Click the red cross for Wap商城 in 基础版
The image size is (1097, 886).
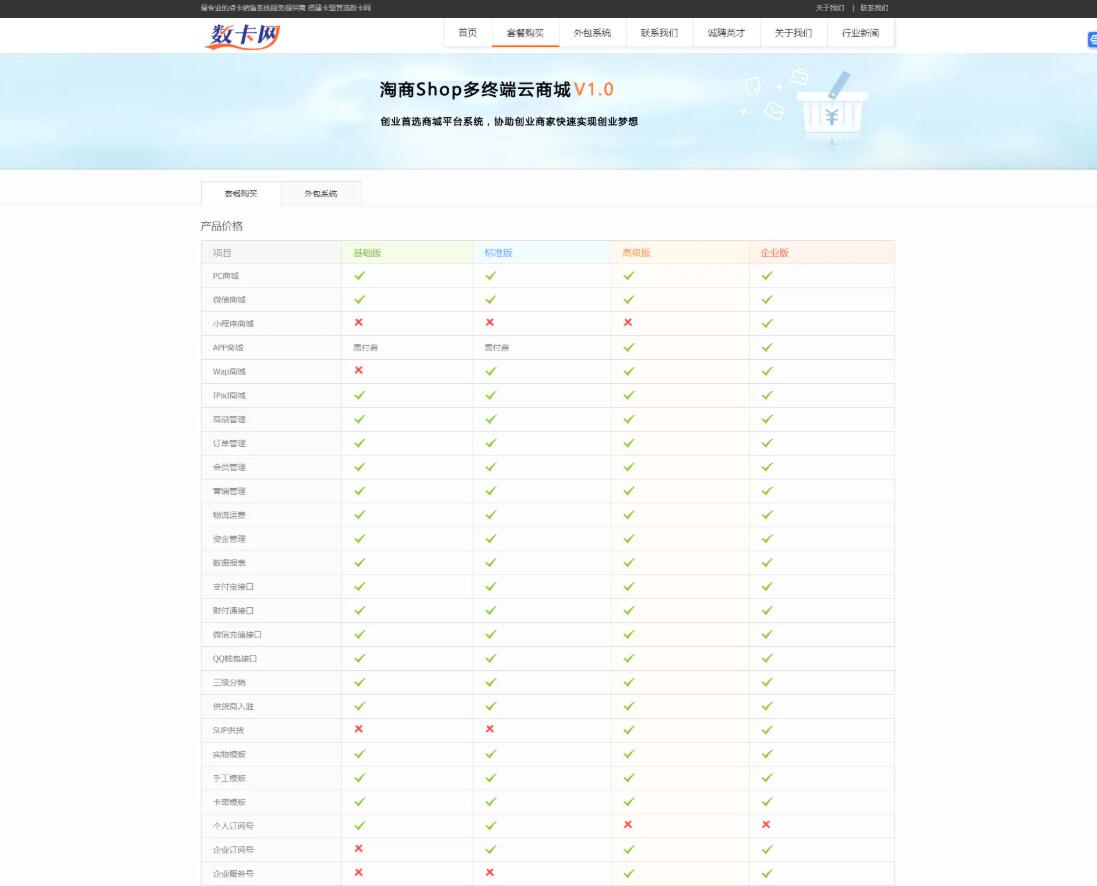click(x=359, y=370)
